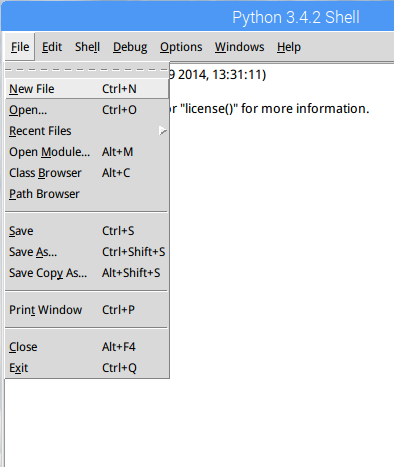Image resolution: width=394 pixels, height=467 pixels.
Task: Click Print Window menu item
Action: coord(87,310)
